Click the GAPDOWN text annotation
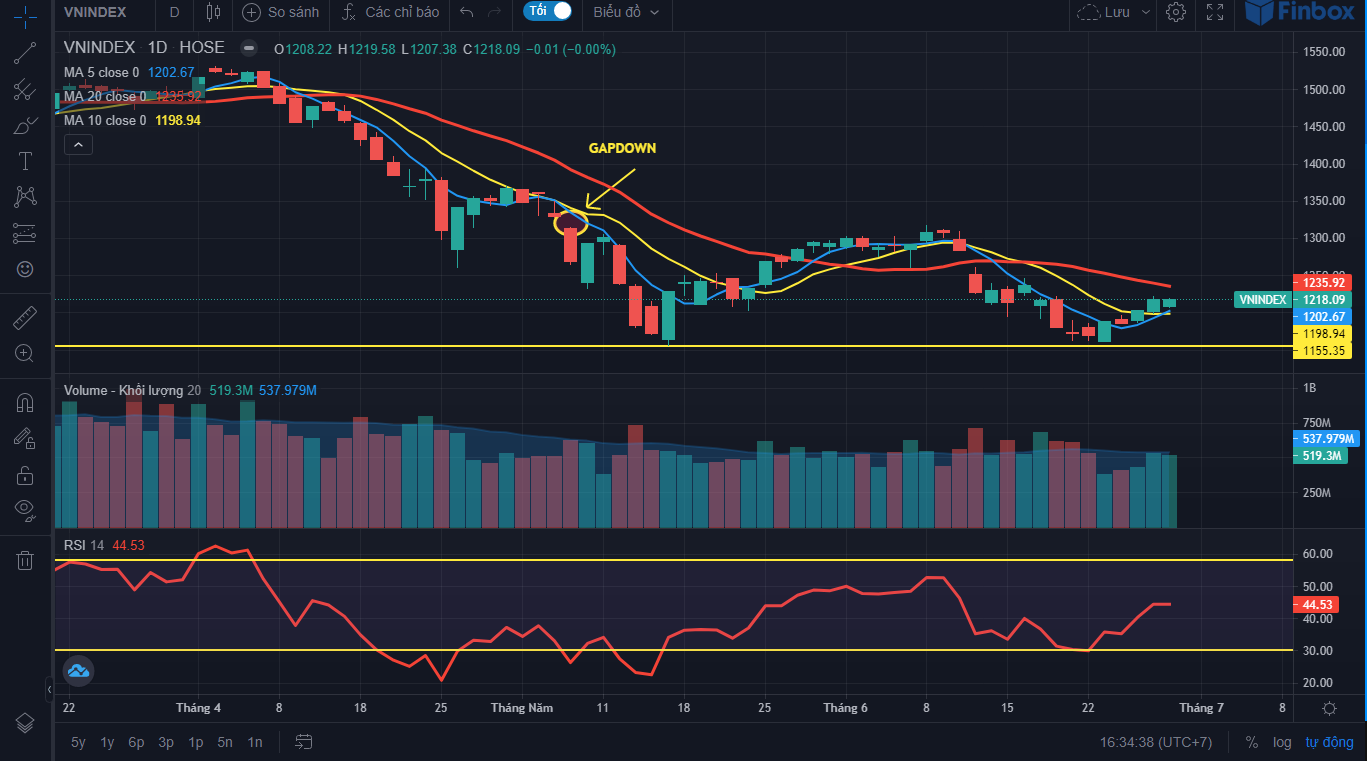1367x761 pixels. click(x=622, y=148)
